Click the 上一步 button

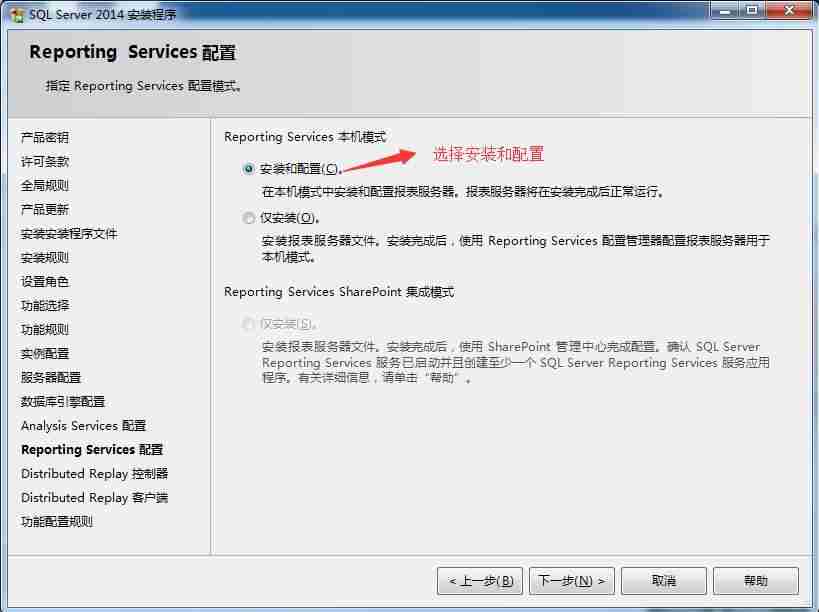pos(478,581)
